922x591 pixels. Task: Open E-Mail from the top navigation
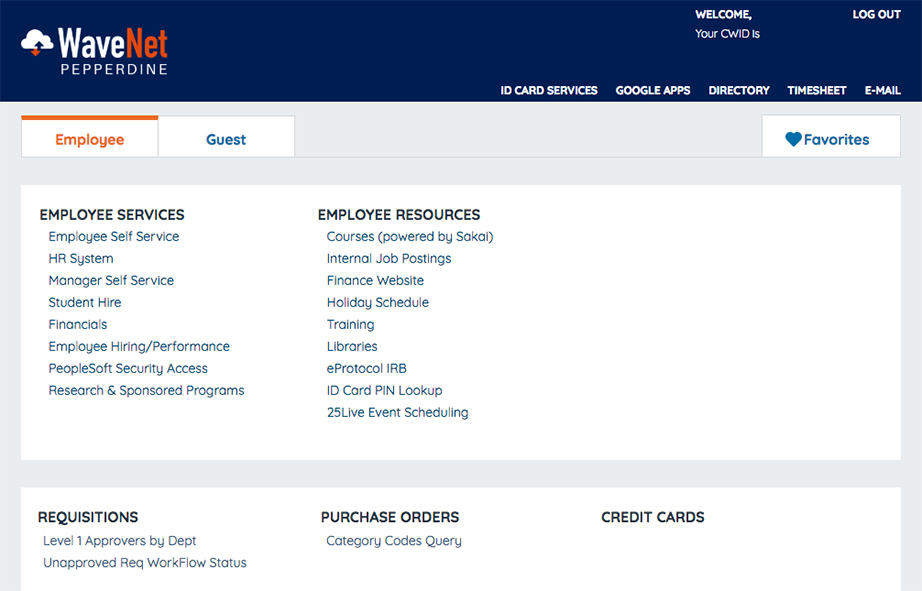tap(882, 90)
